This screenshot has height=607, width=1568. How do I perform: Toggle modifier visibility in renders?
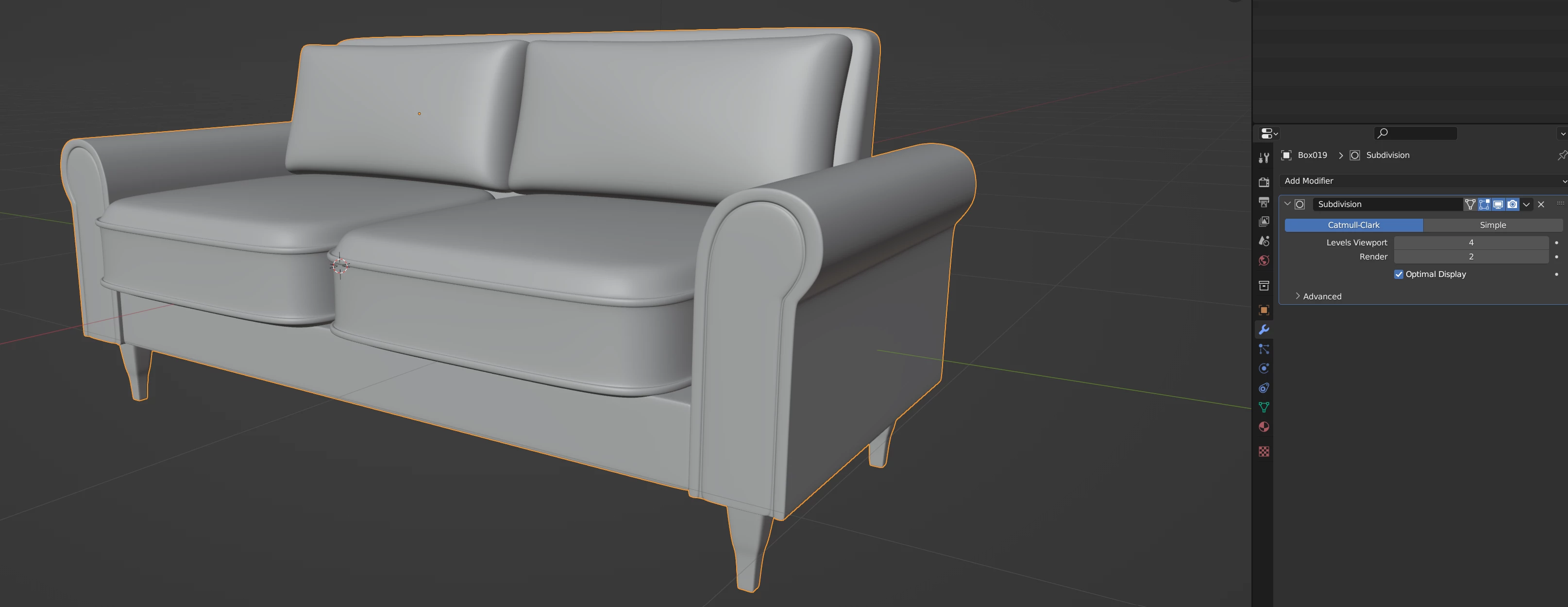1512,204
